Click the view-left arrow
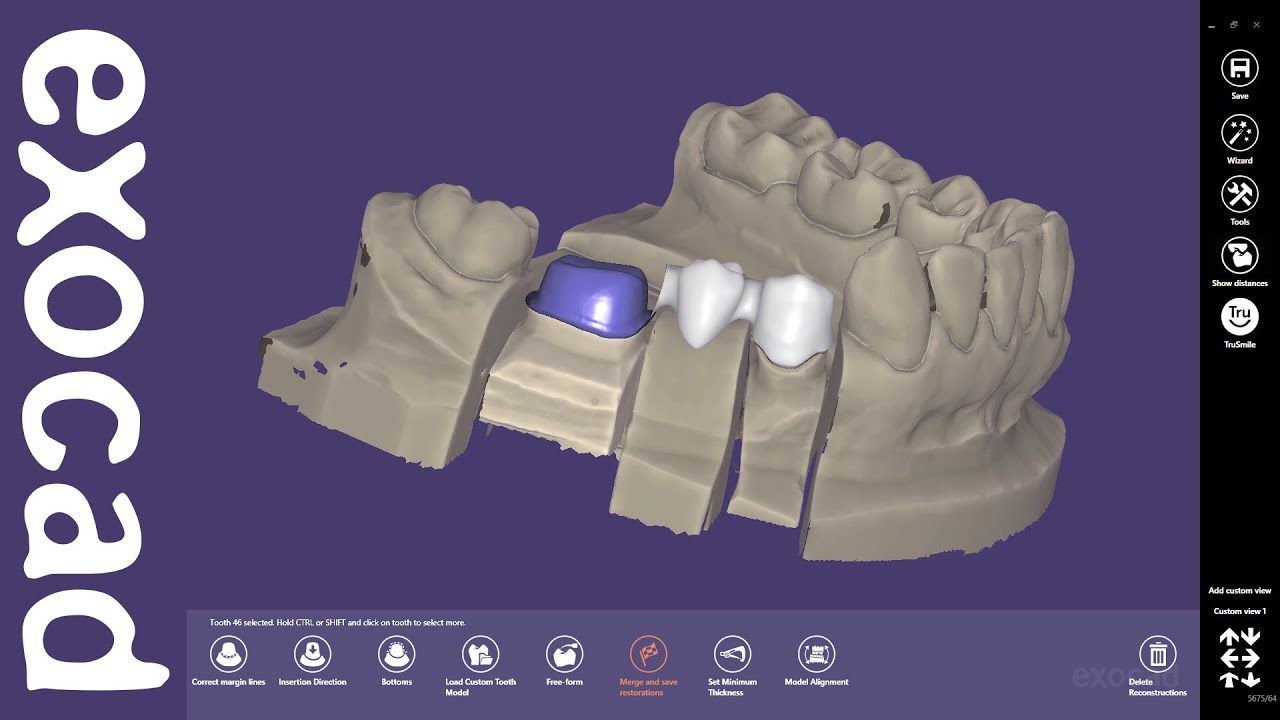This screenshot has width=1280, height=720. pyautogui.click(x=1228, y=658)
